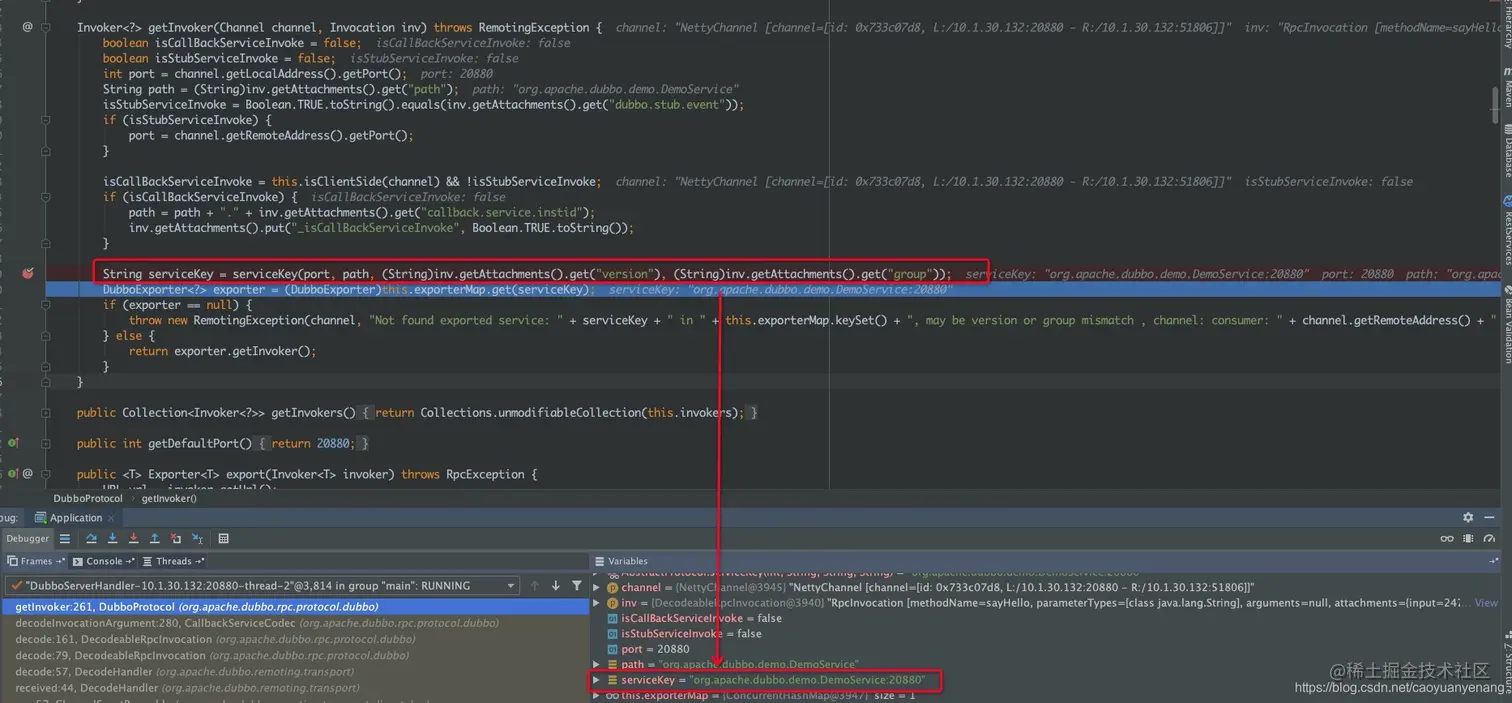Close the Application debug tab
Image resolution: width=1512 pixels, height=703 pixels.
(112, 518)
